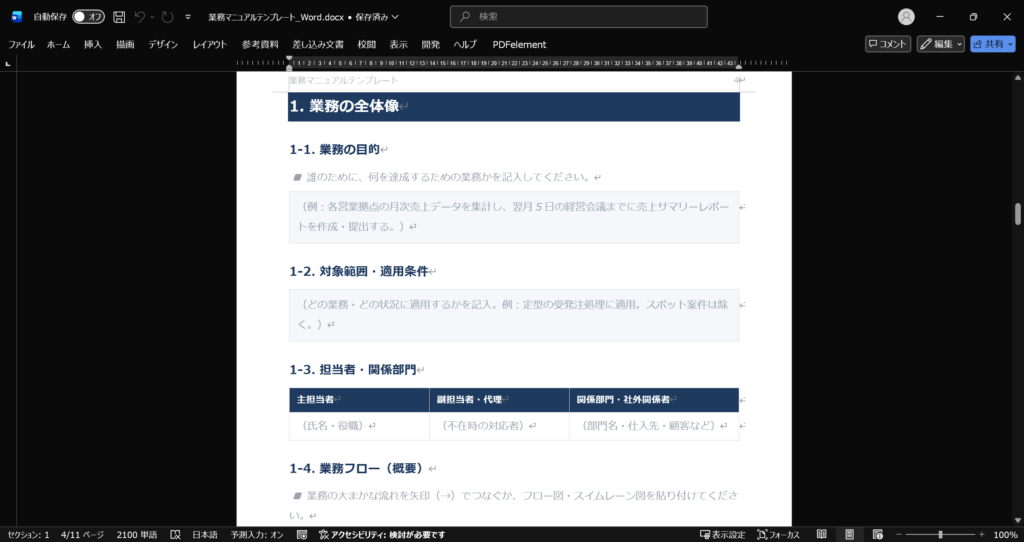Expand the Quick Access Toolbar customize dropdown
The image size is (1024, 542).
[188, 17]
